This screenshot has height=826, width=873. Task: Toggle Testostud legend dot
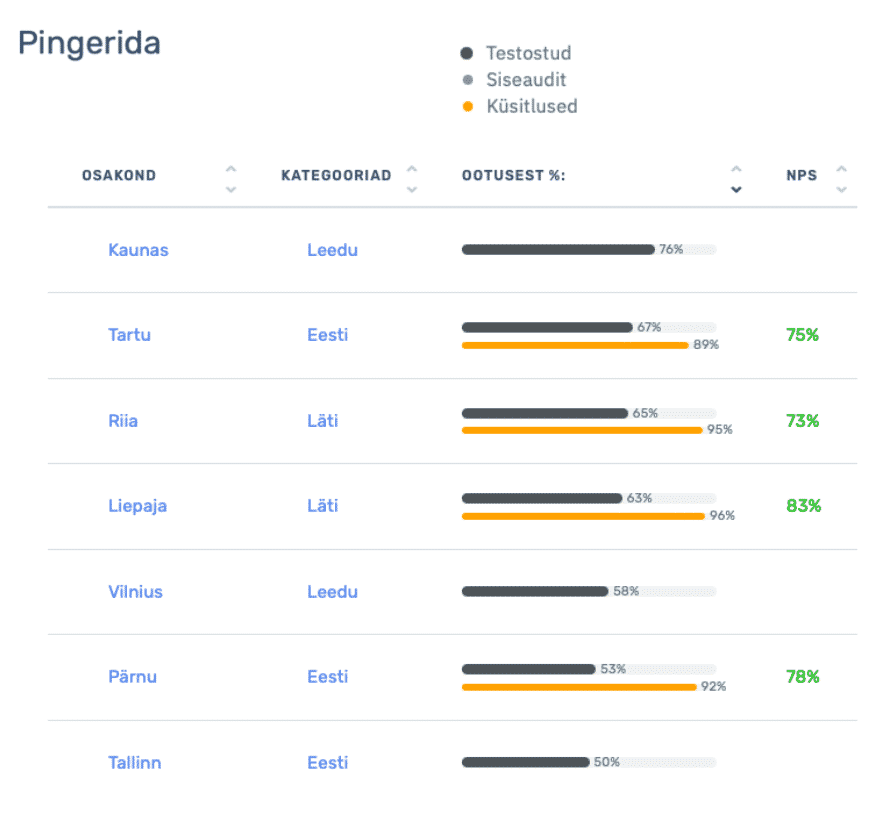pyautogui.click(x=467, y=54)
